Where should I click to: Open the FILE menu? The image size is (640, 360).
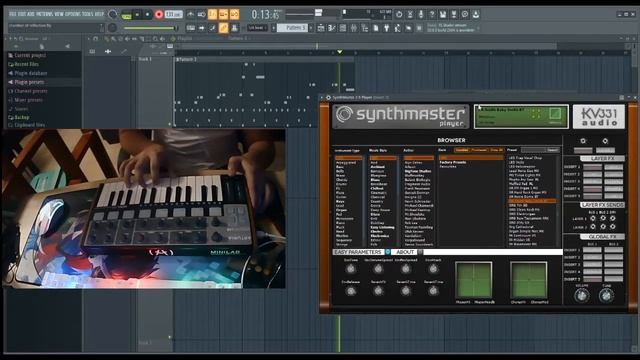(12, 14)
